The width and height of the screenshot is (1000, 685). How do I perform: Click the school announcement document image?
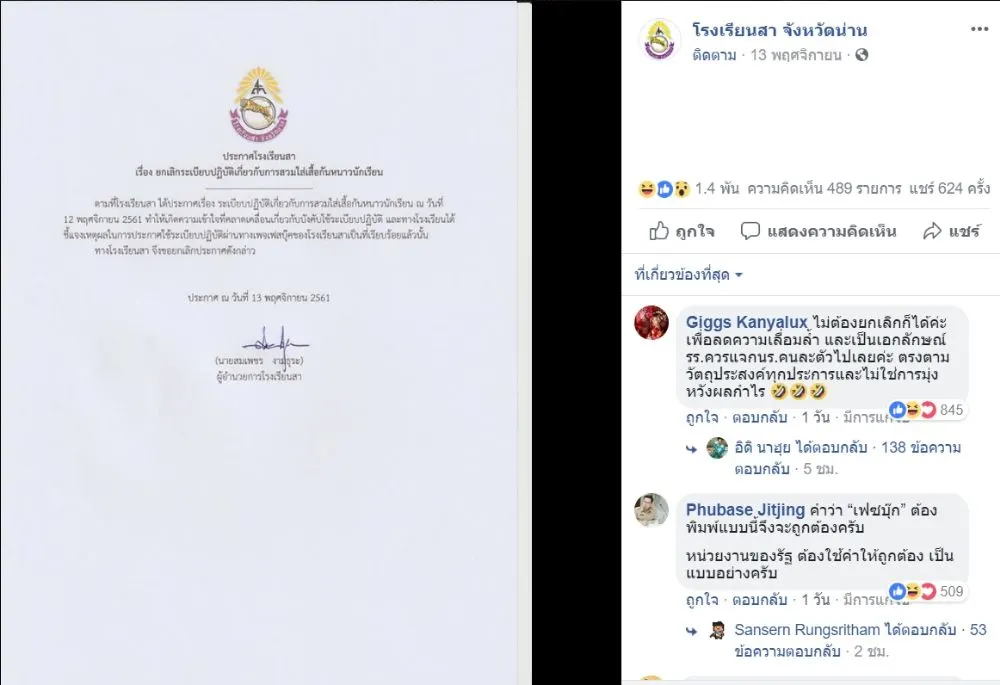point(259,342)
